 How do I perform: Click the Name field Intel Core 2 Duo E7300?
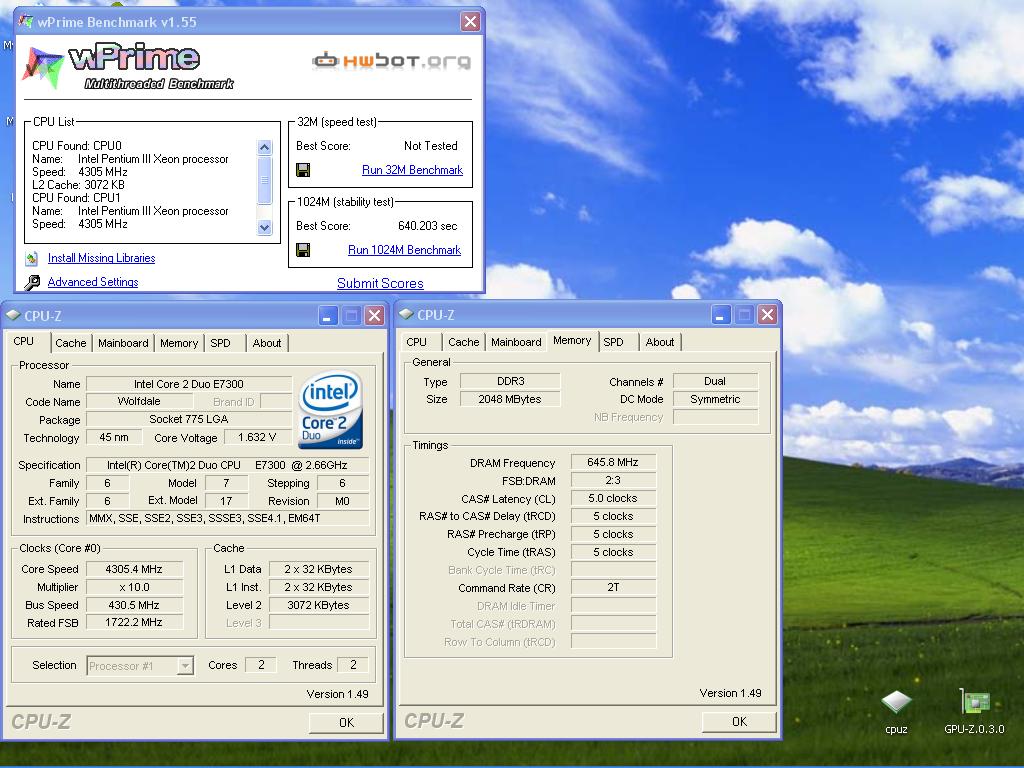189,384
